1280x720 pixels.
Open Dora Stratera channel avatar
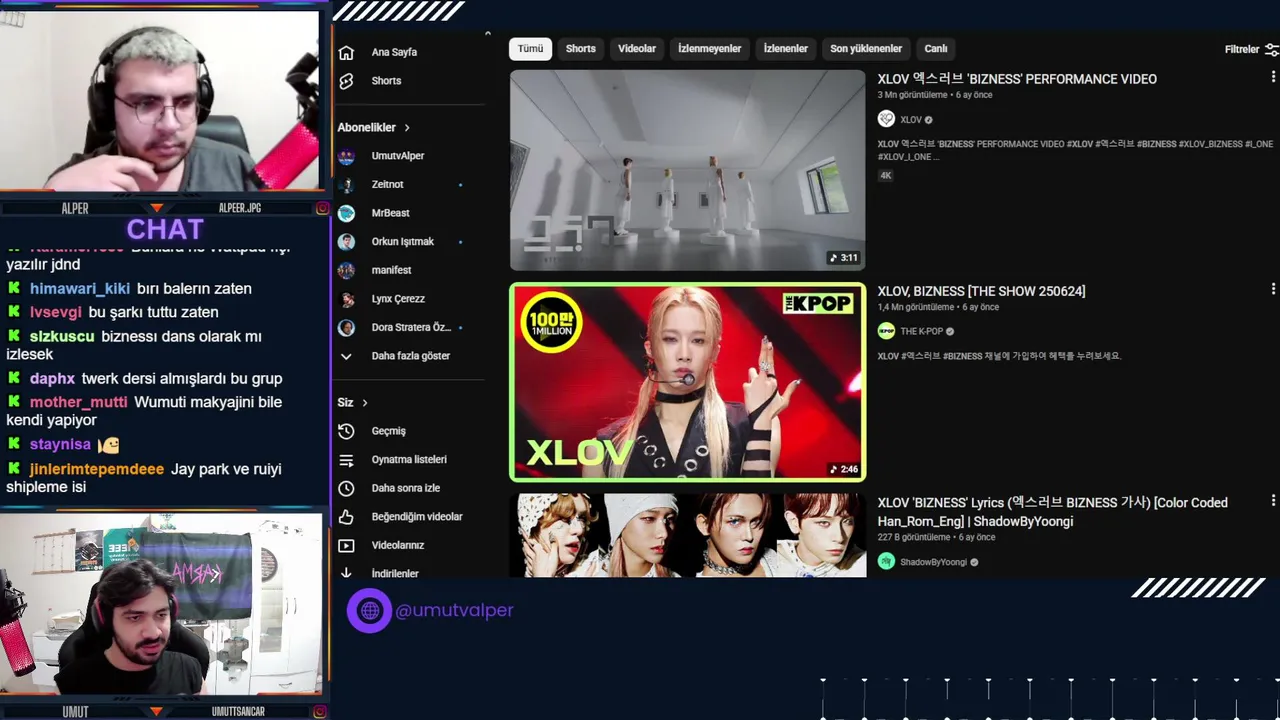346,328
